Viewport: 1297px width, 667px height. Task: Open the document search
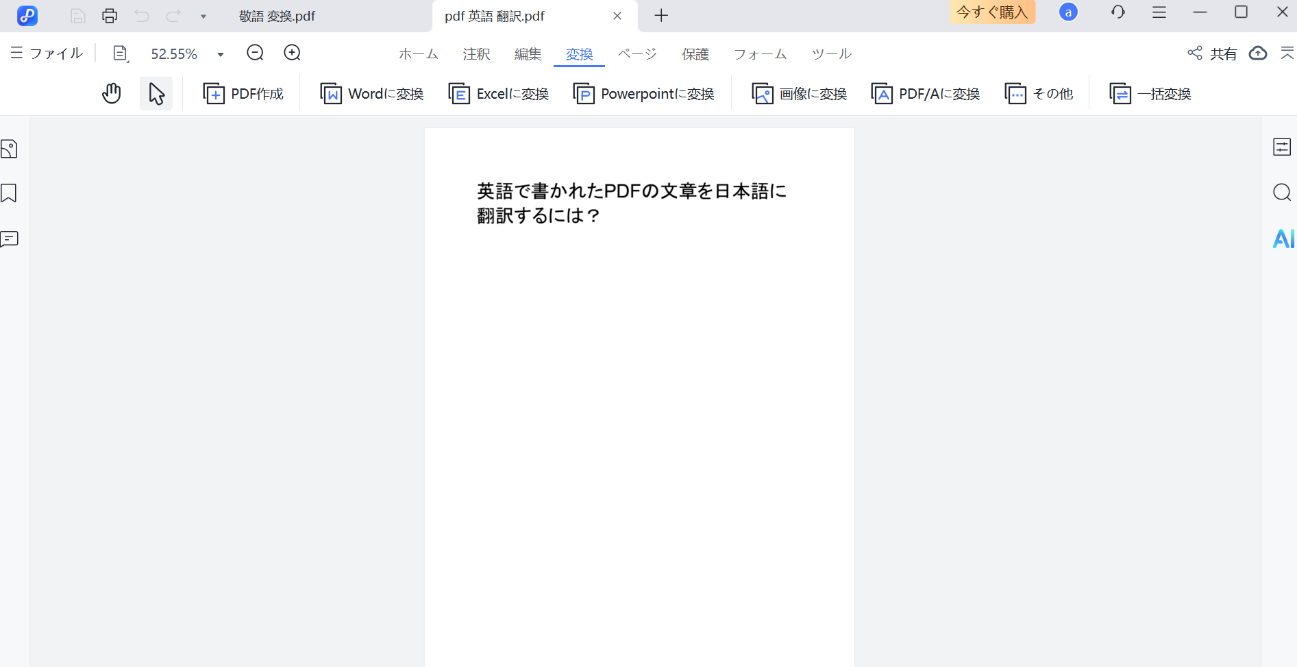tap(1281, 192)
